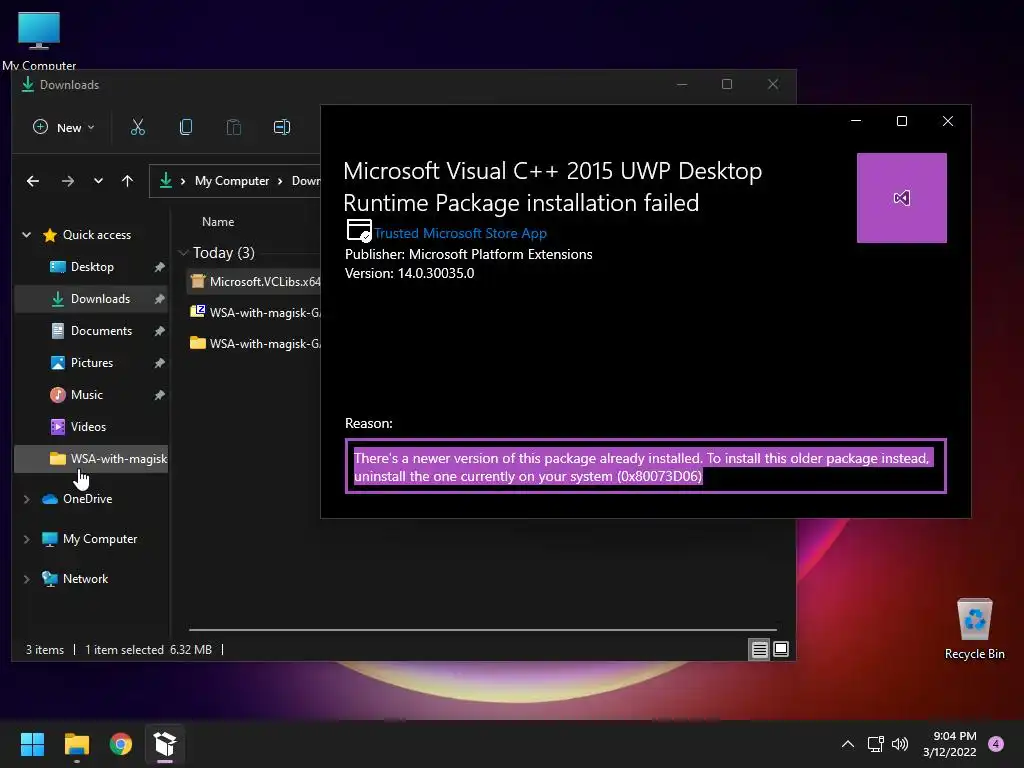Screen dimensions: 1024x768
Task: Open My Computer desktop icon
Action: tap(39, 40)
